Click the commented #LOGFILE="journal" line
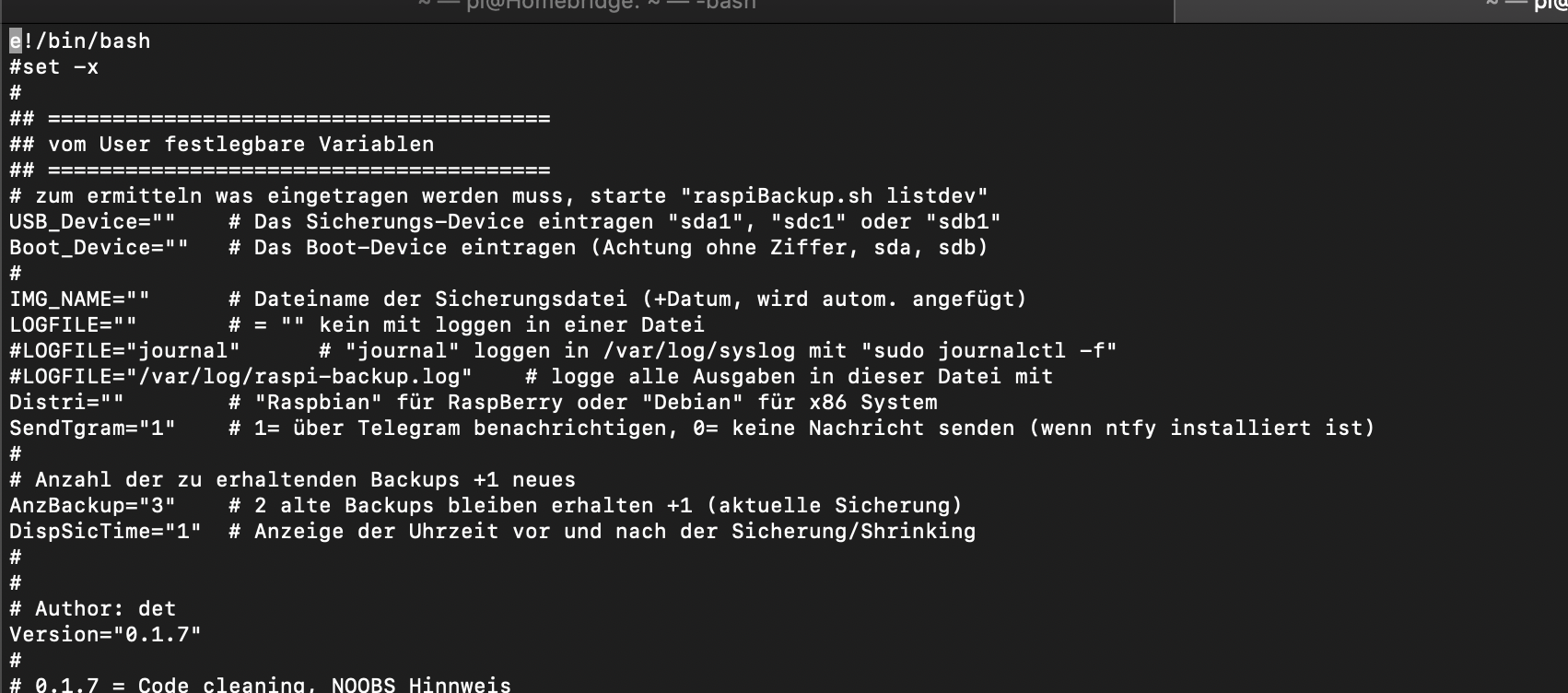 pos(124,351)
